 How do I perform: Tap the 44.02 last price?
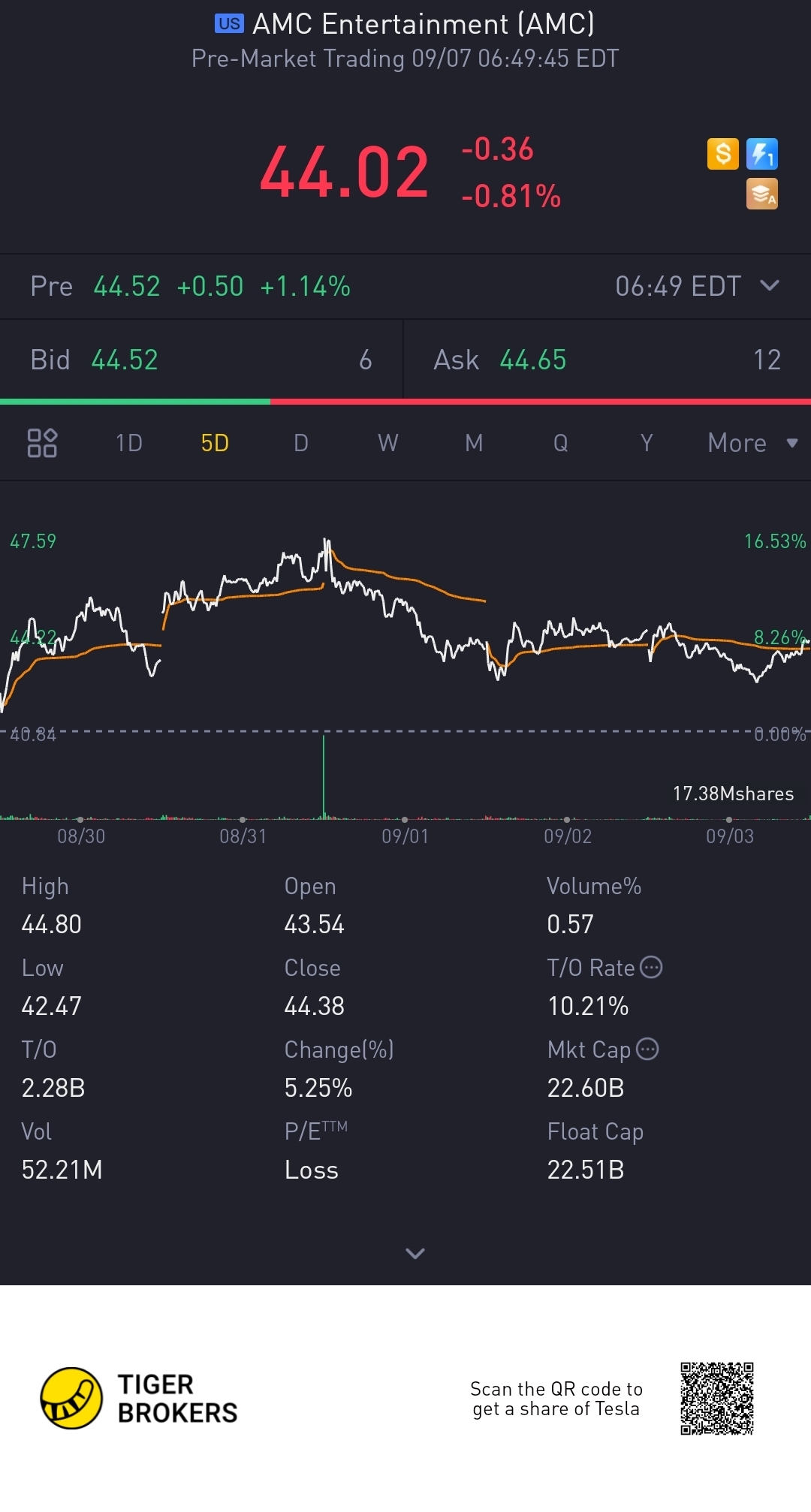coord(345,173)
